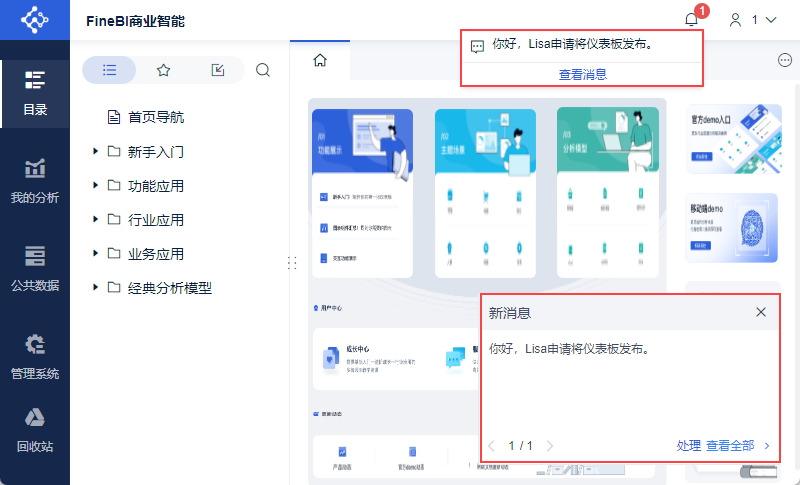
Task: Select 目录 in the left navigation
Action: coord(35,94)
